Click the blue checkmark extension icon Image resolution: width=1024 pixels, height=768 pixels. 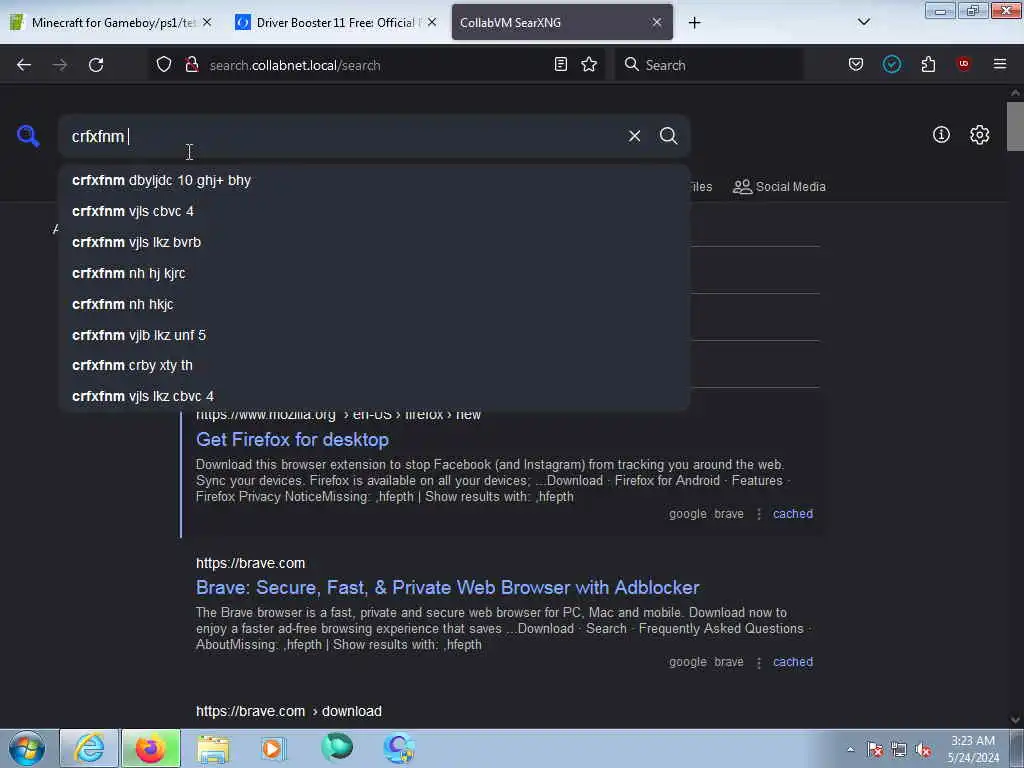[892, 64]
